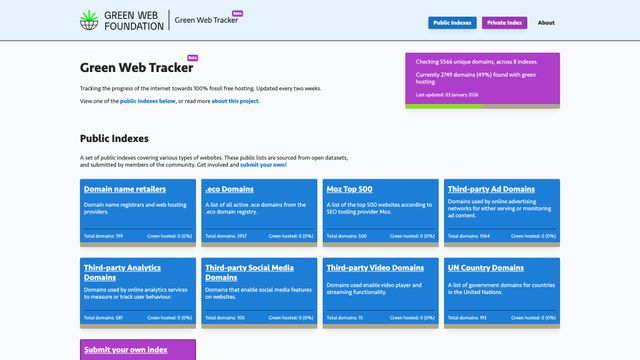
Task: Click Green hosted value in Moz Top 500 card
Action: pos(412,236)
